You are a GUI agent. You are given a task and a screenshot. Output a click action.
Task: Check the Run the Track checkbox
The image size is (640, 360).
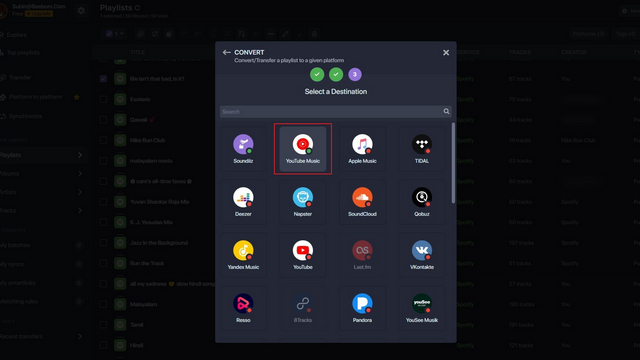tap(103, 263)
